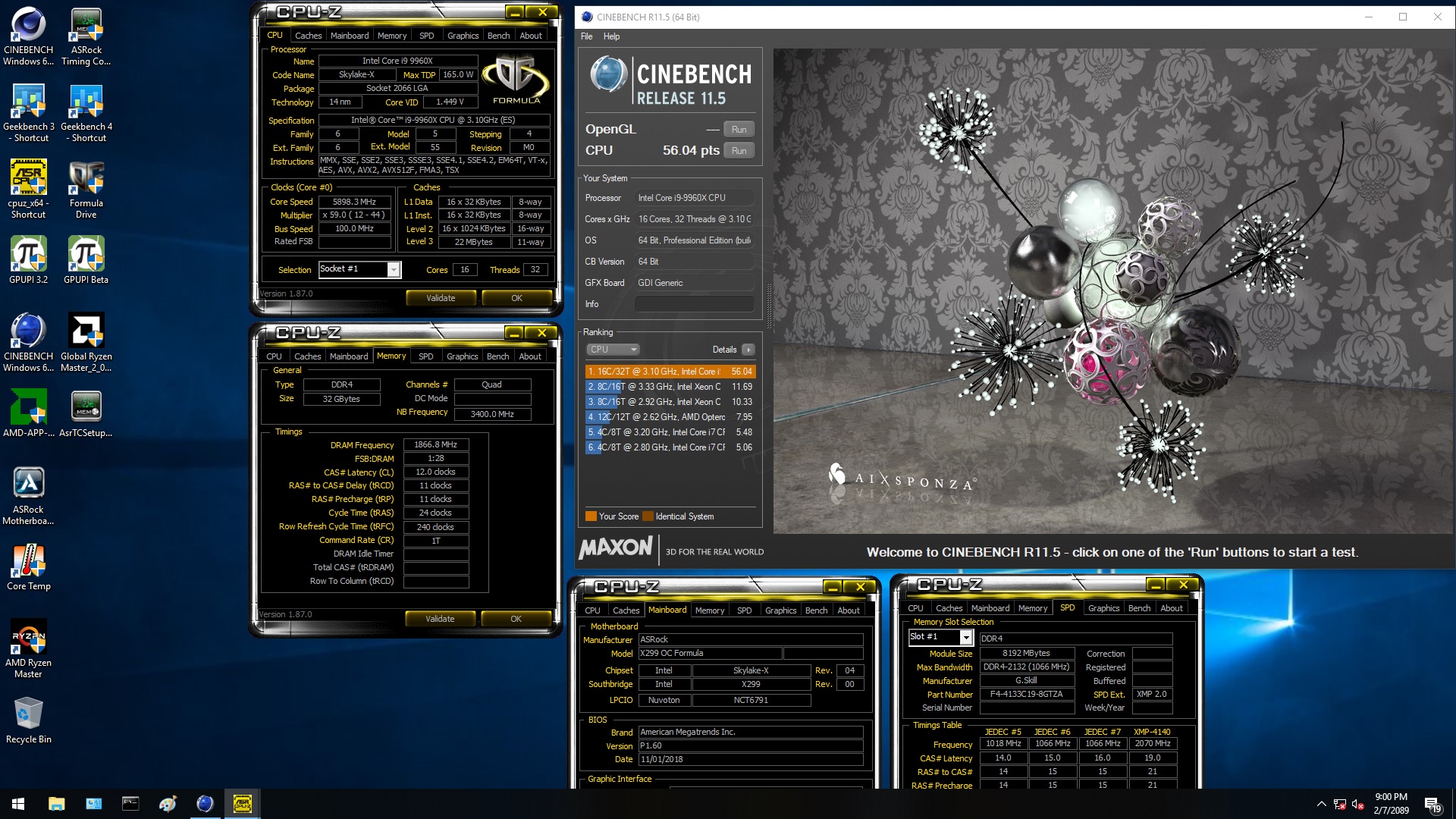Open Formula Drive desktop icon
1456x819 pixels.
(86, 190)
